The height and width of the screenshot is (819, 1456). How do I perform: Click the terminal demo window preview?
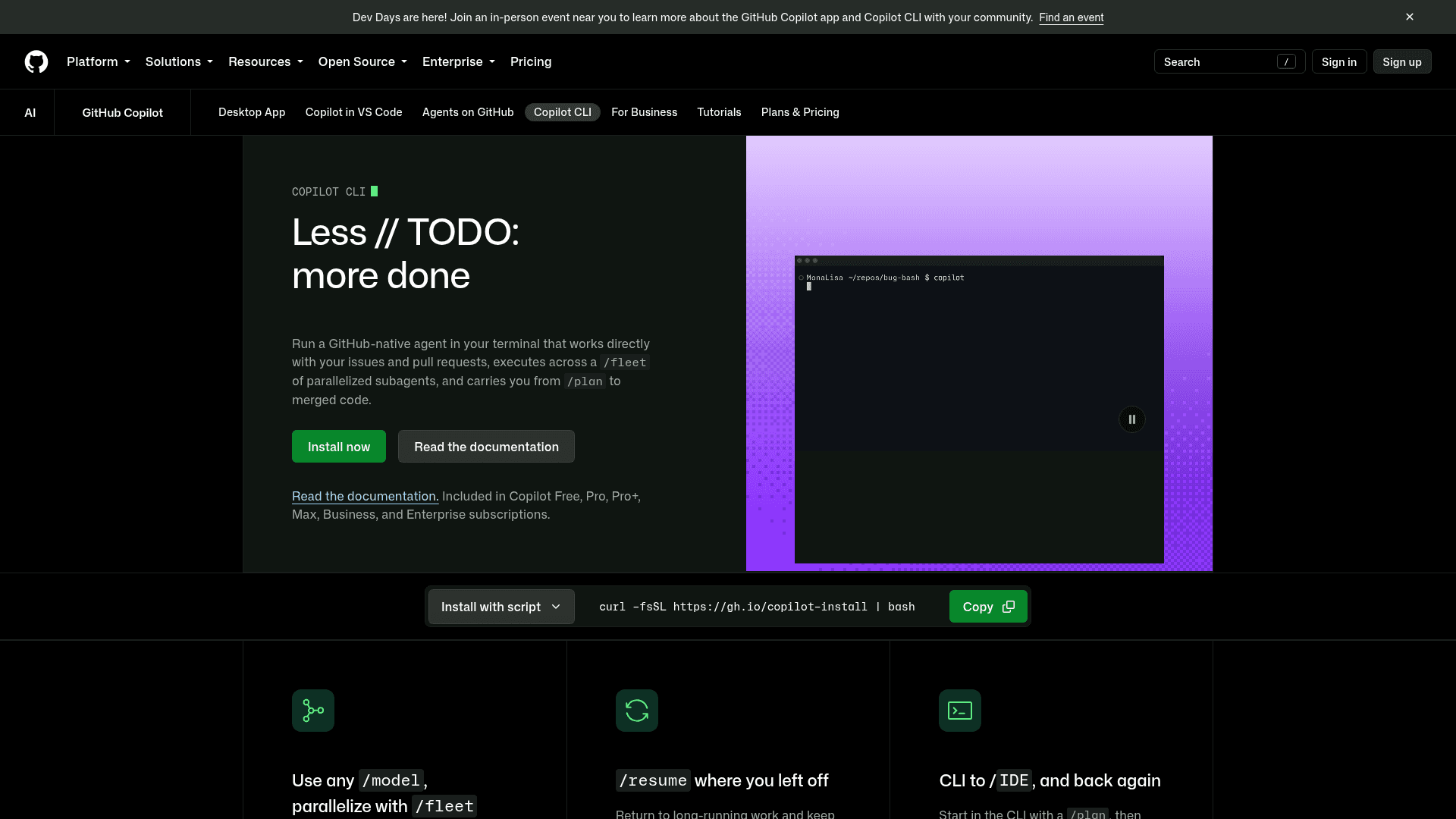pos(979,409)
